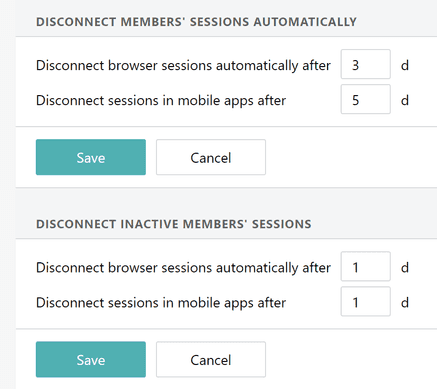
Task: Click the mobile apps days field showing 5
Action: (365, 99)
